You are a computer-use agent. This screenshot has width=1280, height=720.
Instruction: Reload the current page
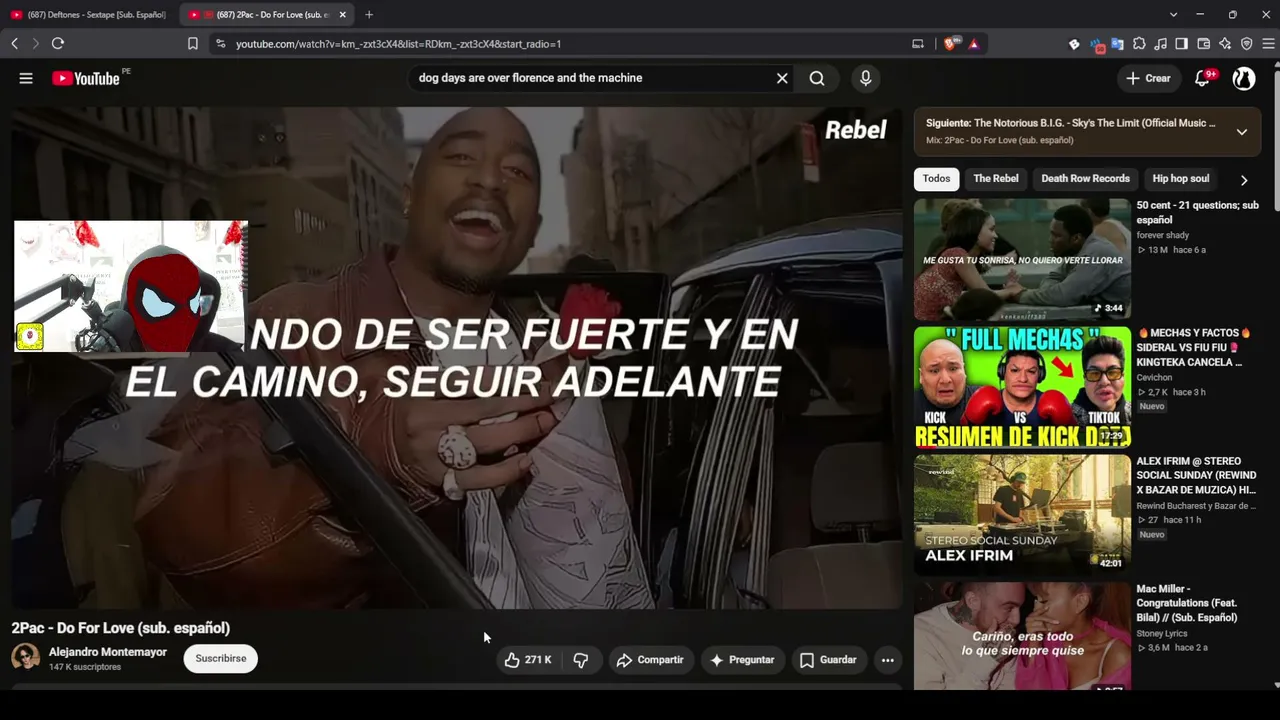(x=58, y=43)
